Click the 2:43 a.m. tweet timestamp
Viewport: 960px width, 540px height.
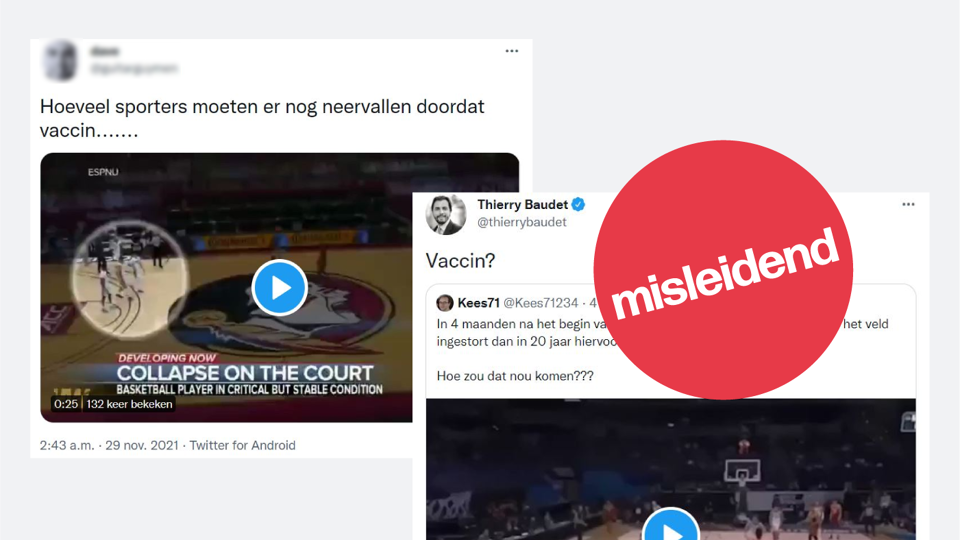click(x=67, y=445)
